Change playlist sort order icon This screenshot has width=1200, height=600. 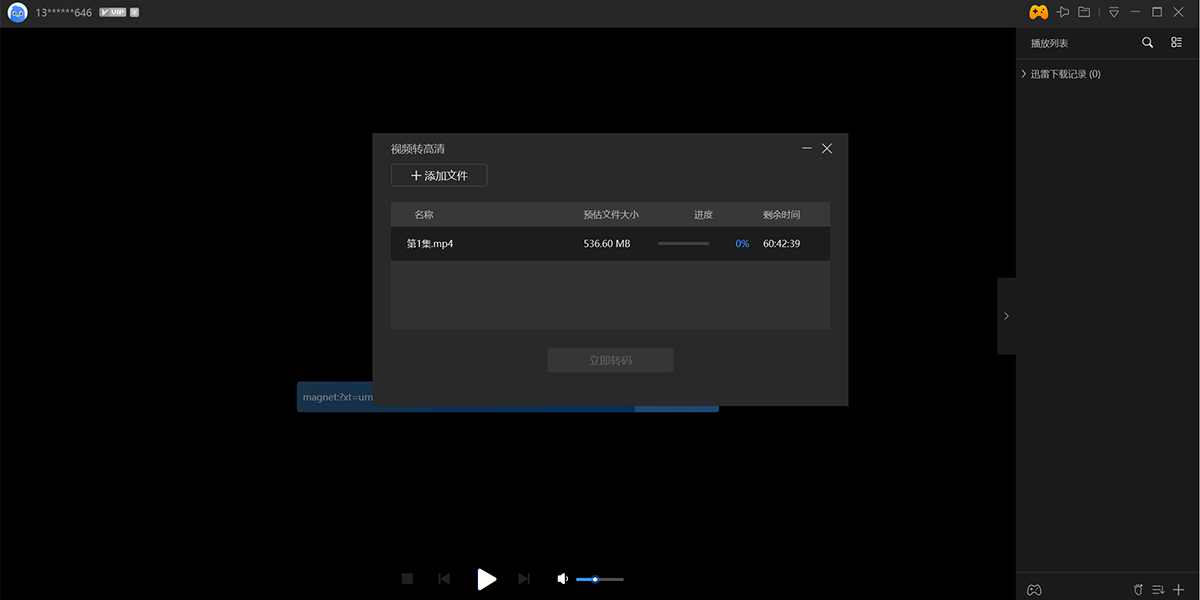(x=1158, y=589)
